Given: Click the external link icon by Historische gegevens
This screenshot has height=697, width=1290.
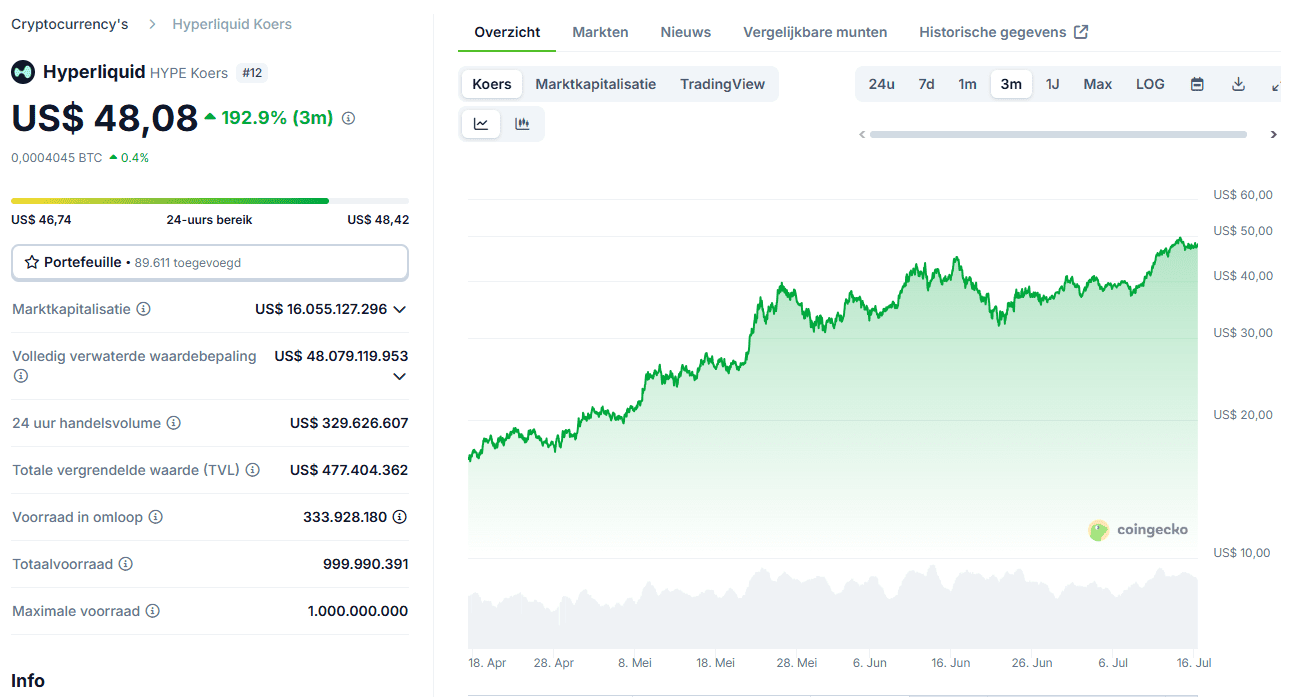Looking at the screenshot, I should [x=1081, y=32].
